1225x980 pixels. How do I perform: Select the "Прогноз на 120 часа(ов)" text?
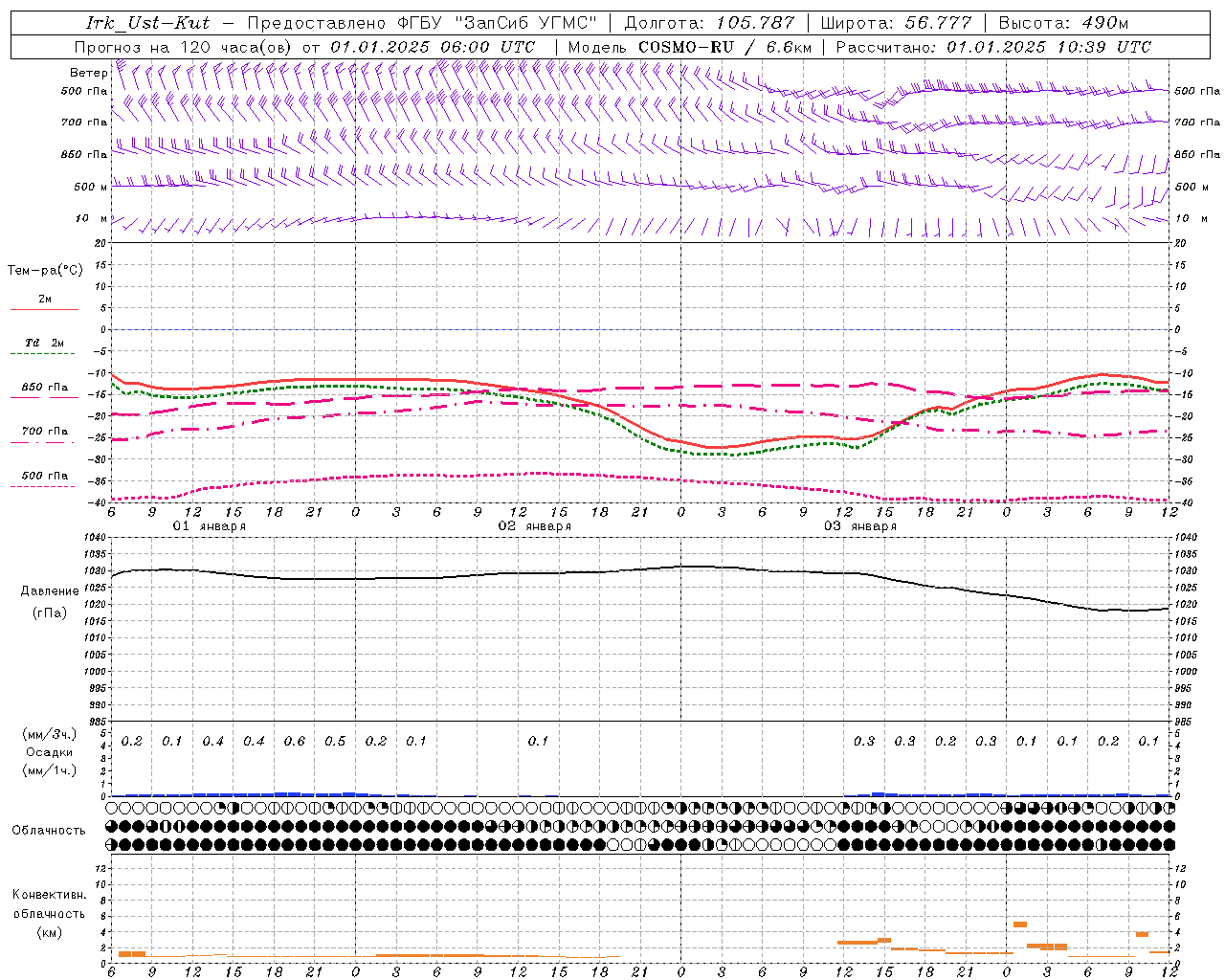(185, 47)
